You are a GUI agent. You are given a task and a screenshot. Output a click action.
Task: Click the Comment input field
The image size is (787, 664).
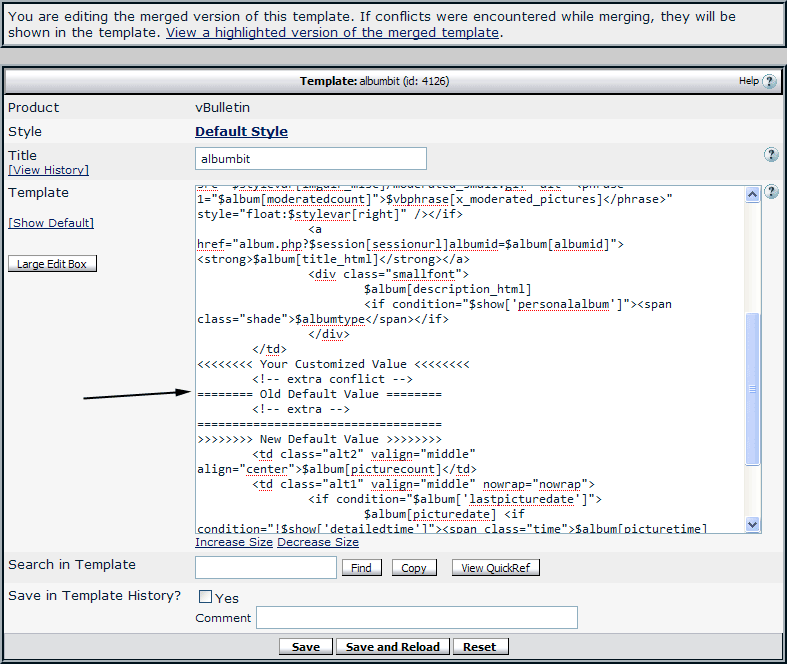coord(417,618)
